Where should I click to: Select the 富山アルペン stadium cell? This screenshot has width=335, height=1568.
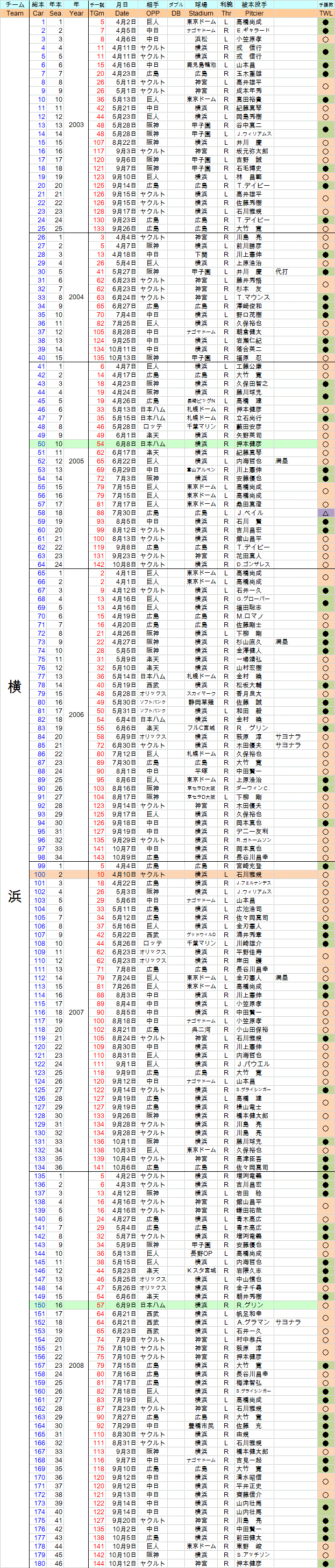point(201,469)
